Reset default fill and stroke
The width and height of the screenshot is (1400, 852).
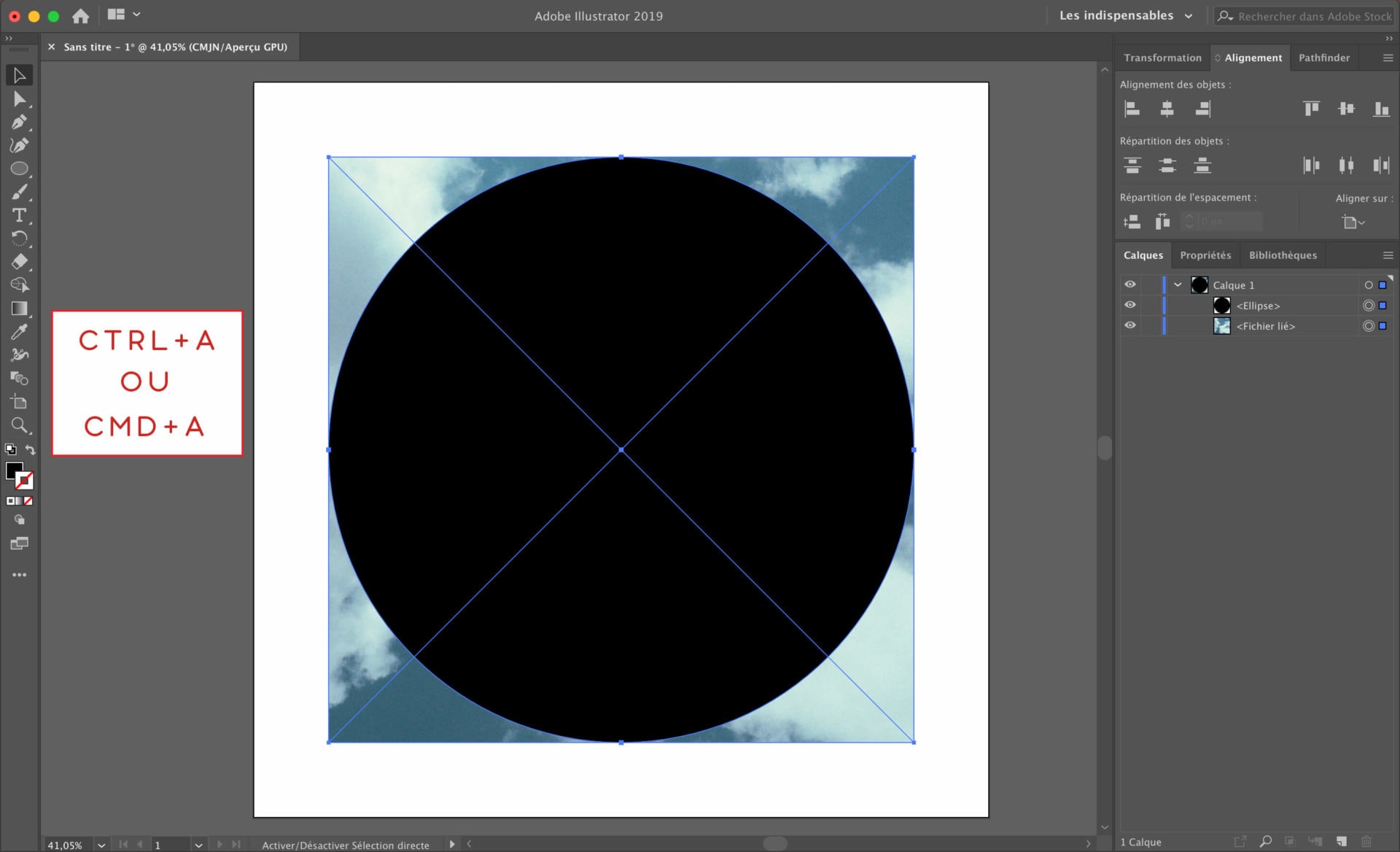tap(10, 449)
